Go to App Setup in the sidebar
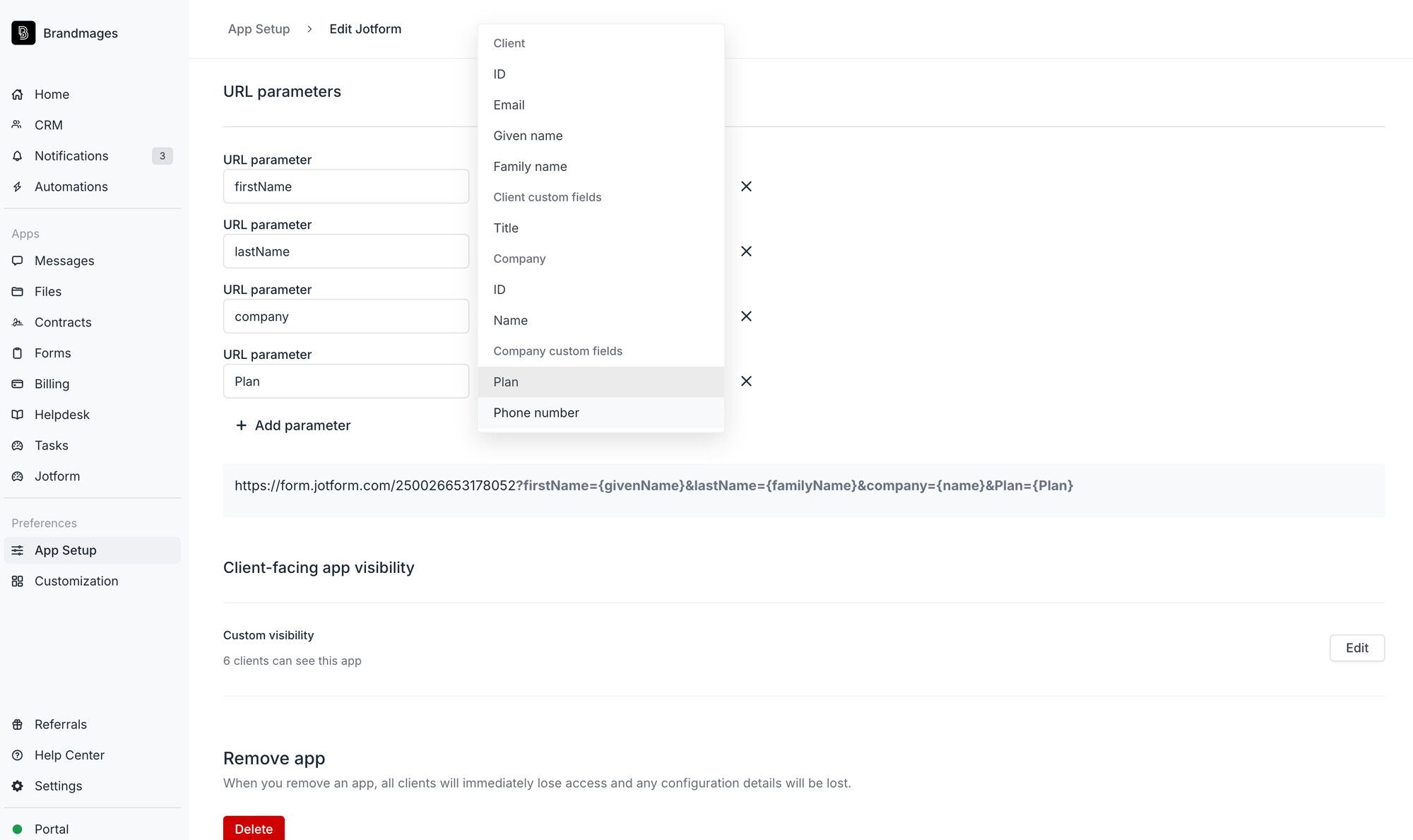The height and width of the screenshot is (840, 1413). pos(65,550)
